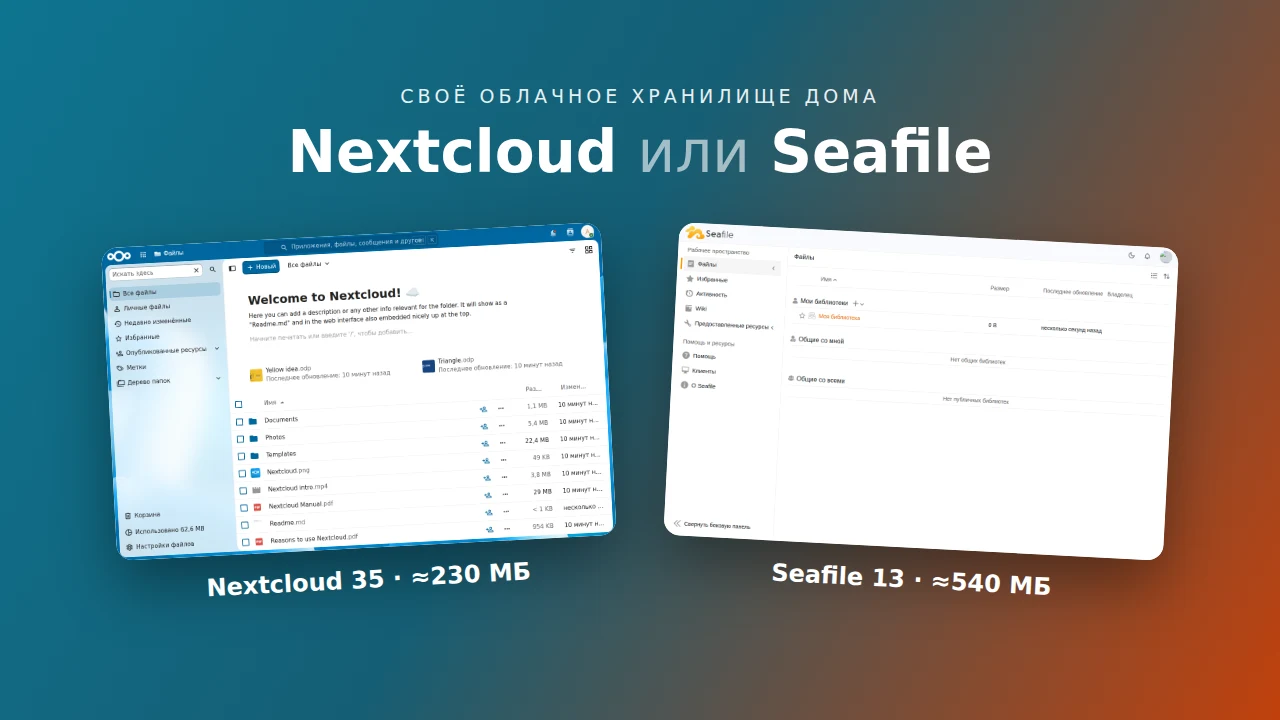Toggle Seafile dark mode moon icon
The height and width of the screenshot is (720, 1280).
(1132, 255)
